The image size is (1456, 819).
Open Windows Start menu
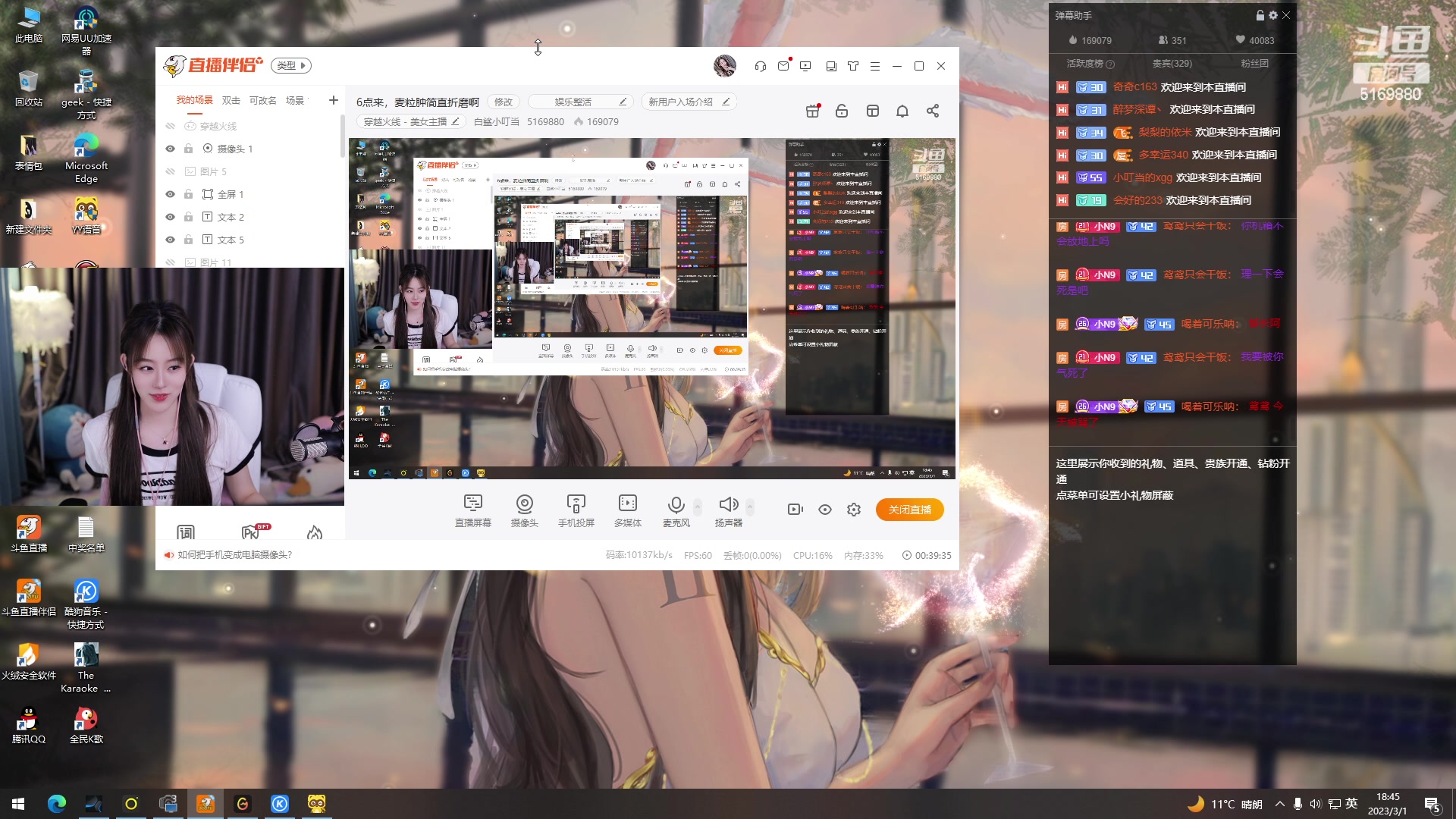click(x=18, y=804)
